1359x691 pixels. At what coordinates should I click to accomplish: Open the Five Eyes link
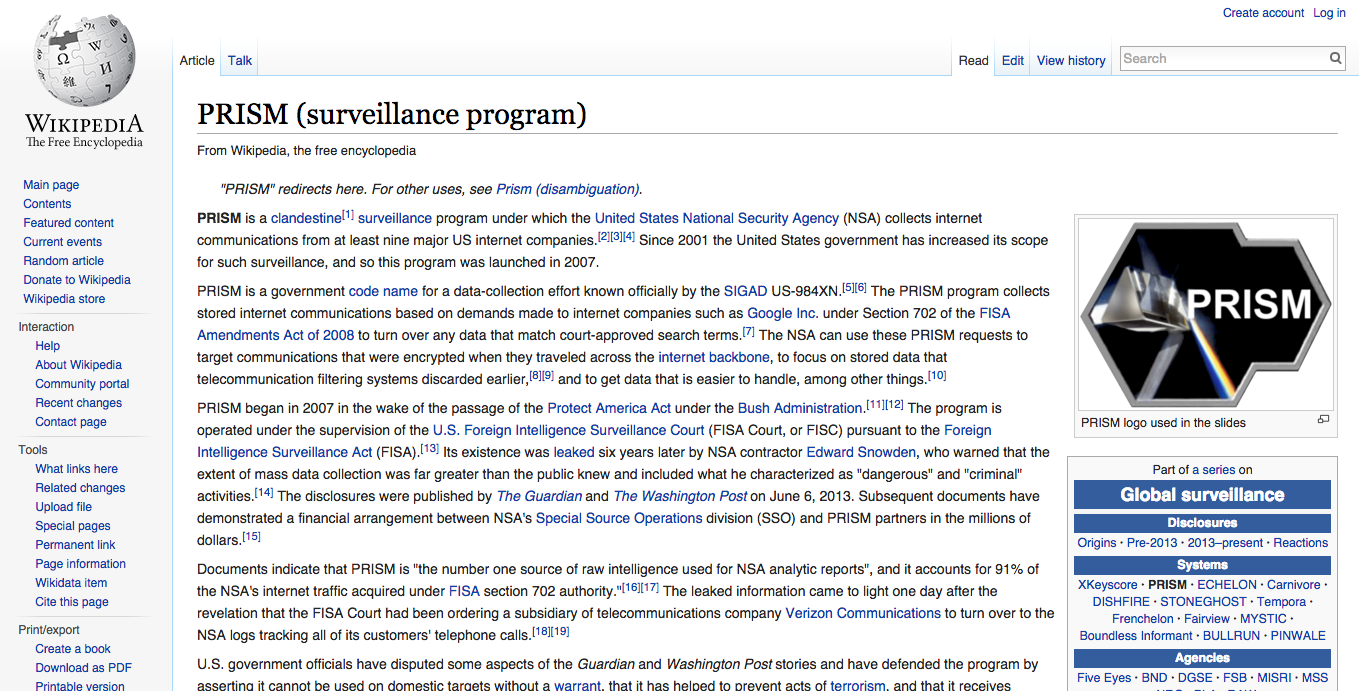1104,678
